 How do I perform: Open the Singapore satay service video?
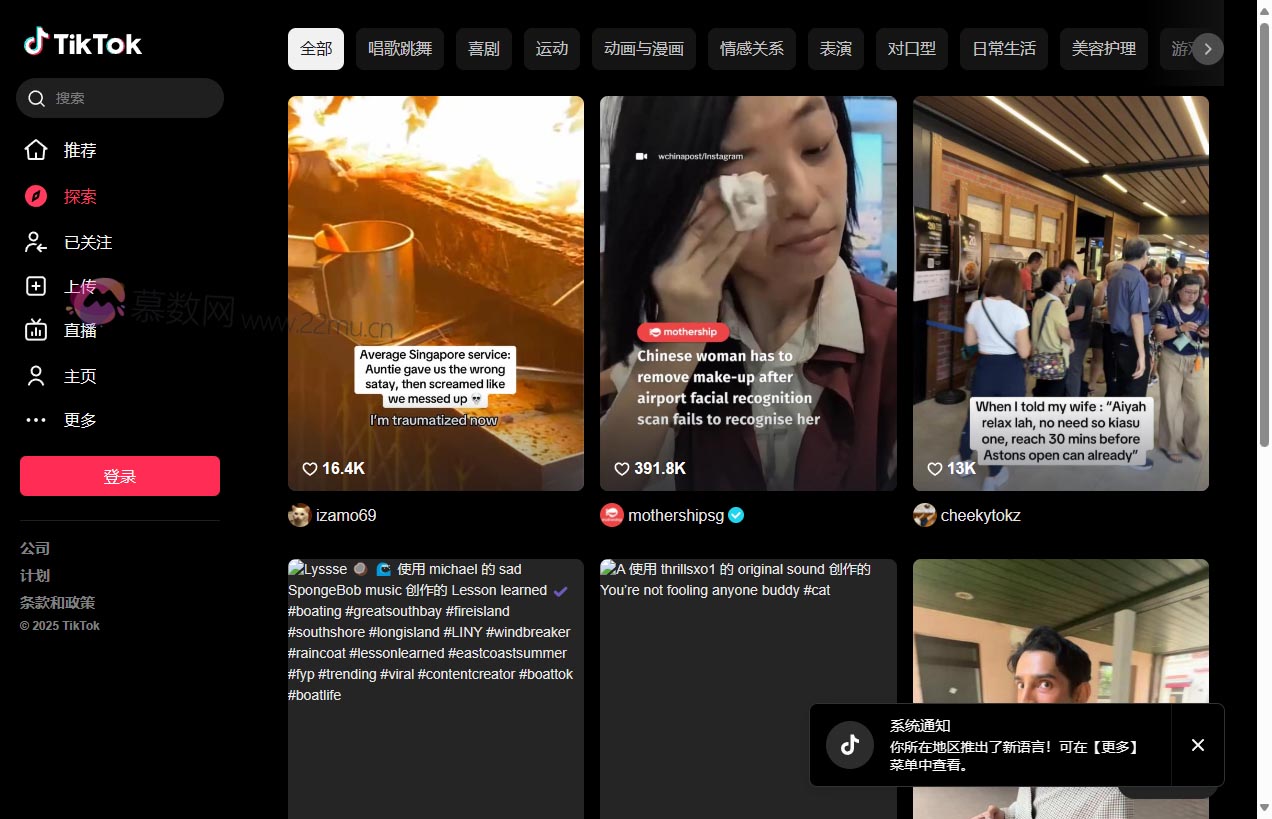pos(436,293)
